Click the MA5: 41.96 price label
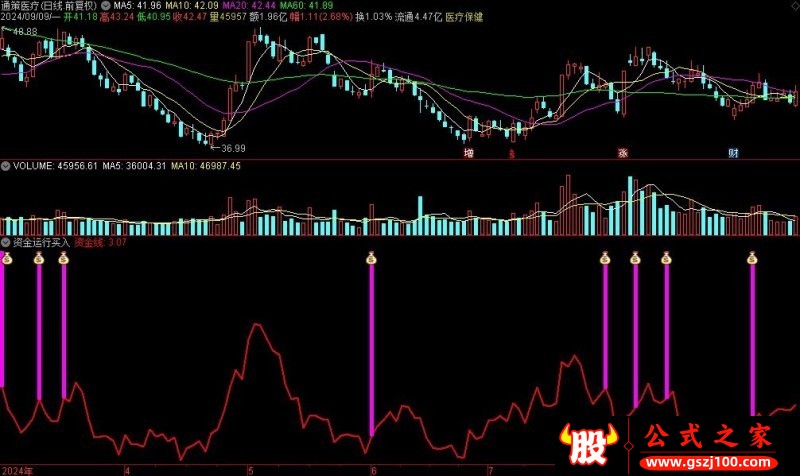Viewport: 800px width, 476px height. click(x=137, y=6)
